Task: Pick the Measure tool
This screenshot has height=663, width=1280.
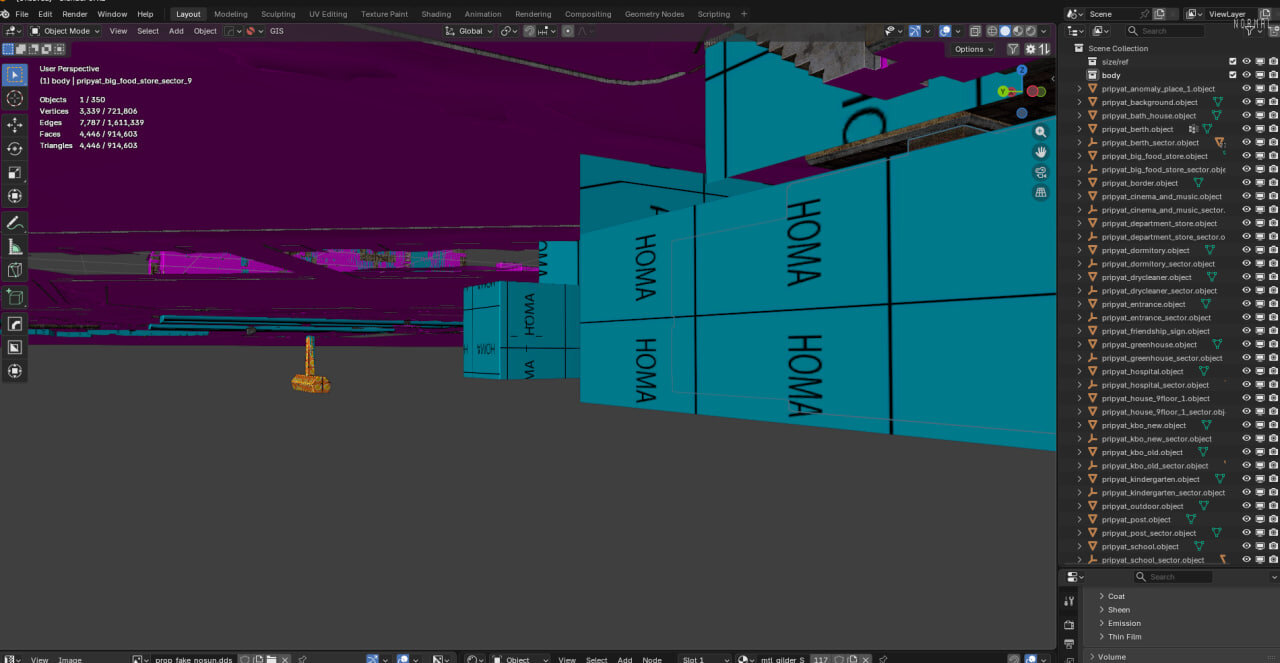Action: [15, 246]
